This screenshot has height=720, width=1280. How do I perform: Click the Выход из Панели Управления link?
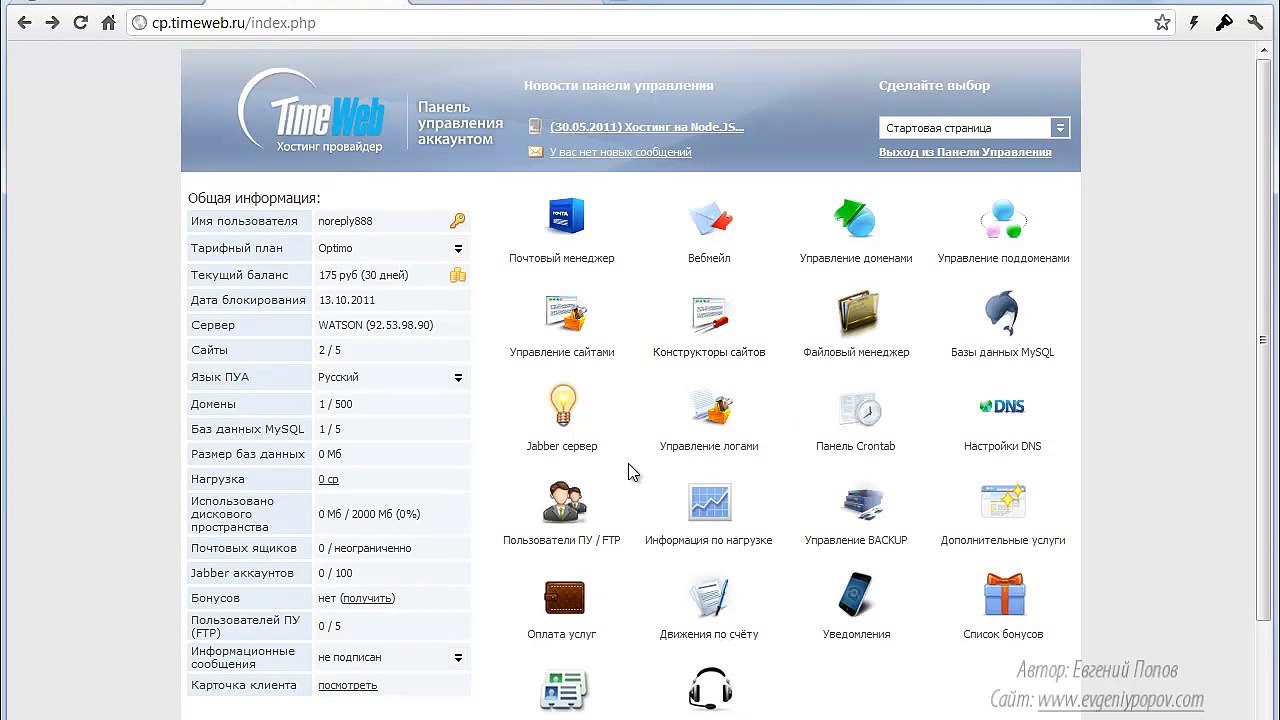click(964, 152)
